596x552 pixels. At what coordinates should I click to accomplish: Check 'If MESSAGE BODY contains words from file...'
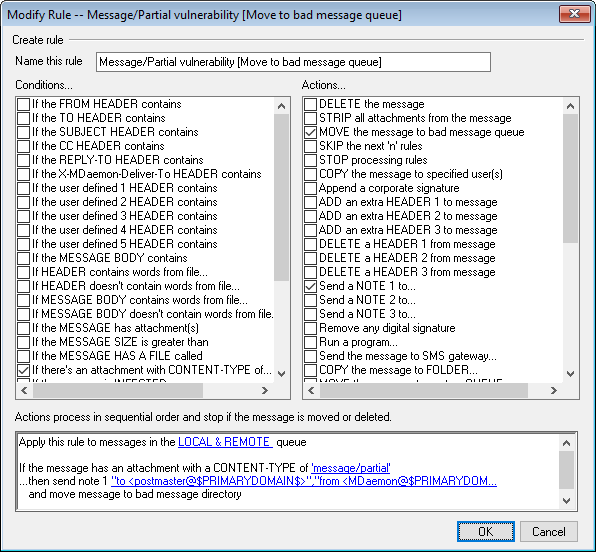pos(24,300)
